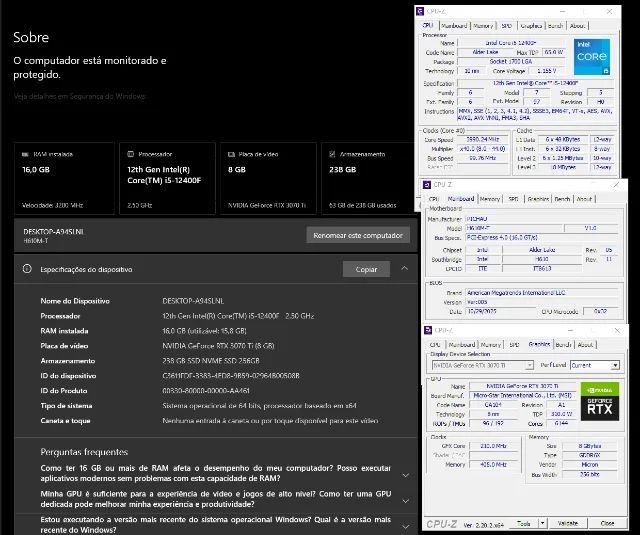Viewport: 640px width, 535px height.
Task: Click the memory Vendor value Micron
Action: point(590,465)
